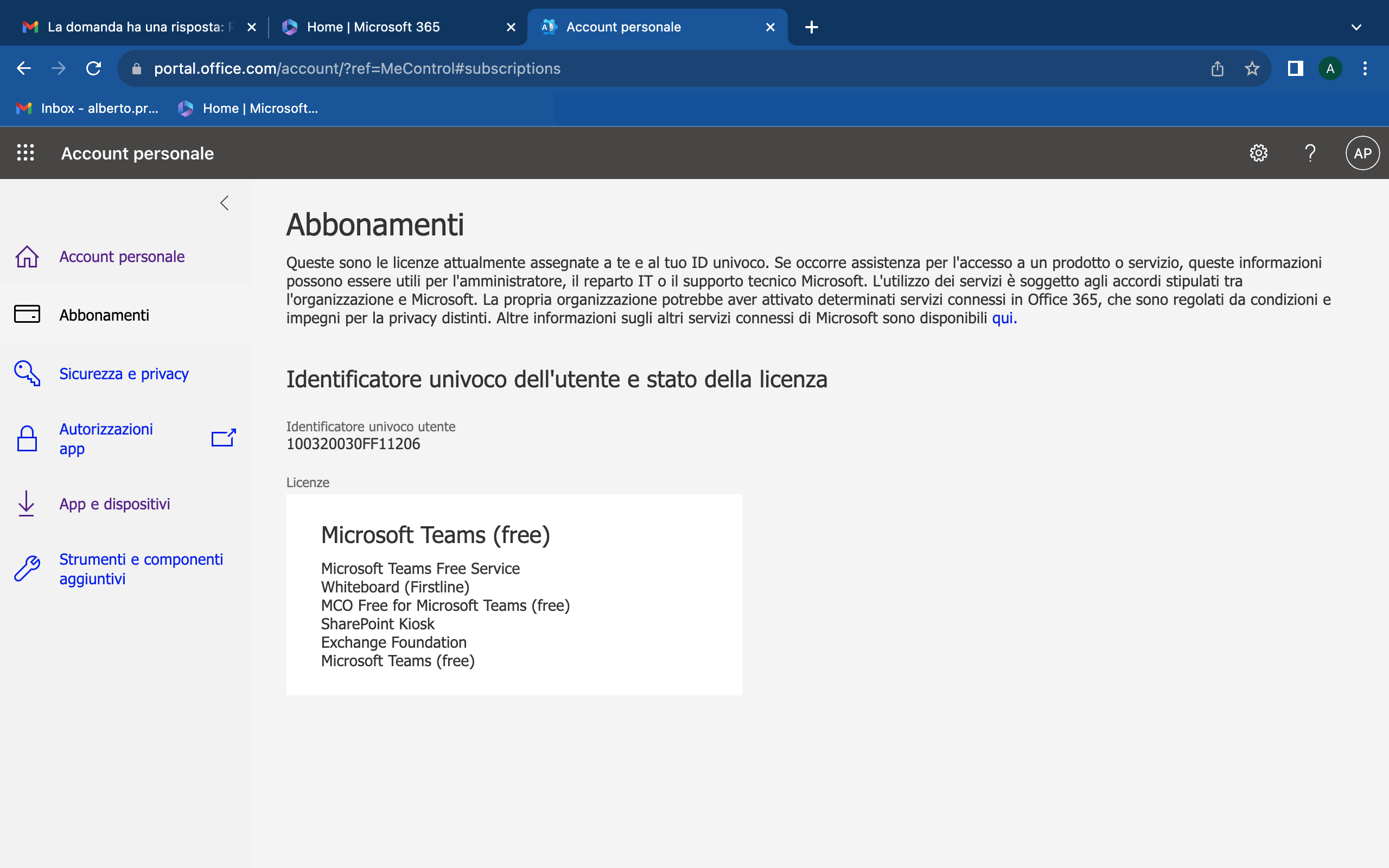Click the Sicurezza e privacy key icon
This screenshot has height=868, width=1389.
pos(27,373)
